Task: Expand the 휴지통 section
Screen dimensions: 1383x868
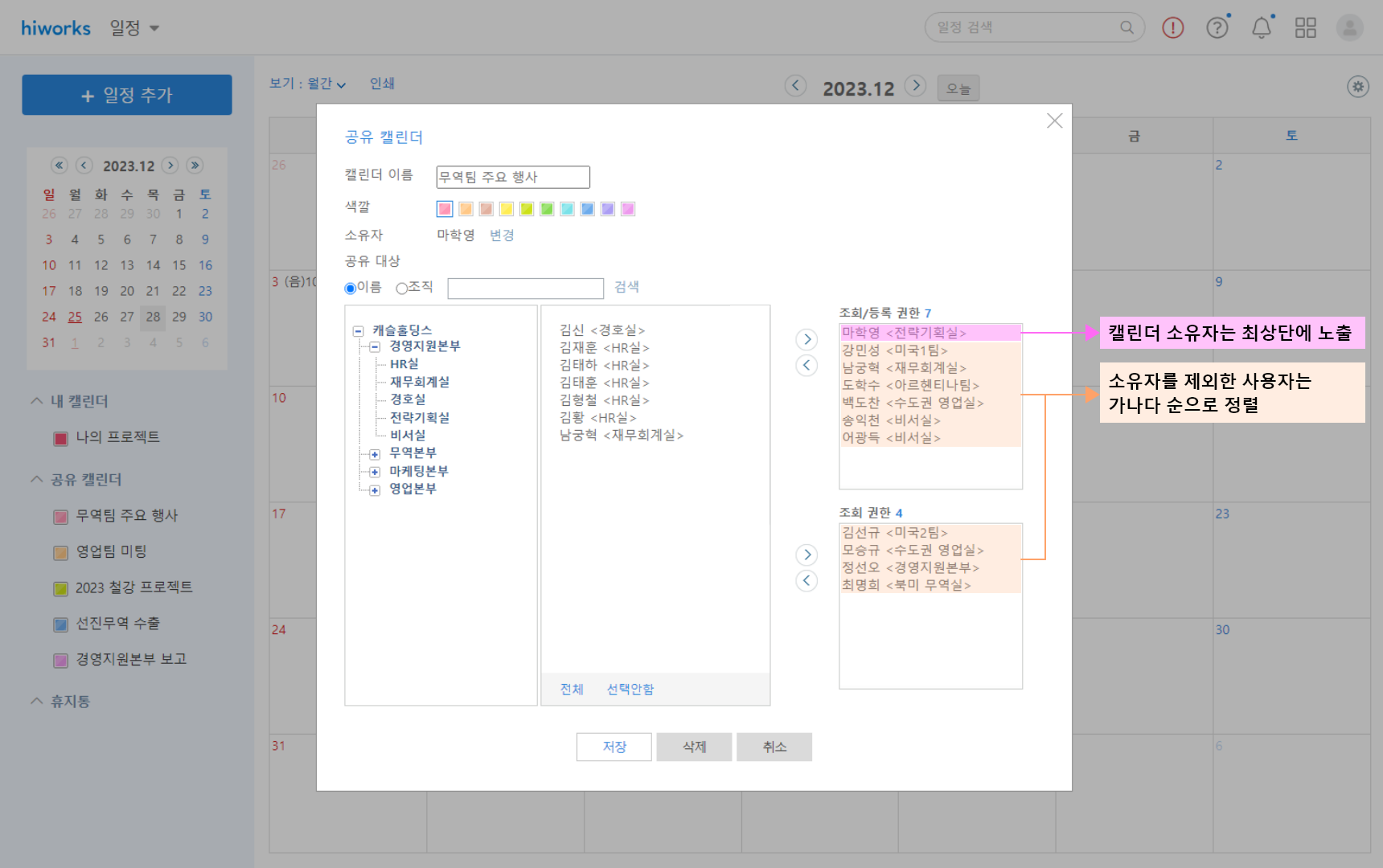Action: tap(36, 701)
